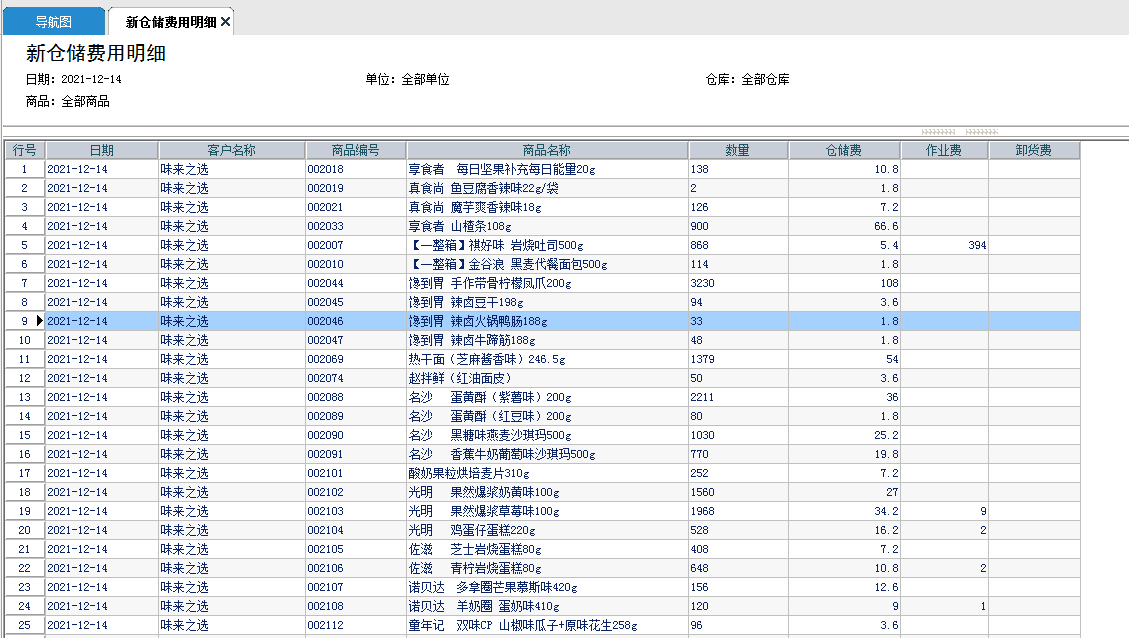
Task: Click the 仓储费 column header
Action: [x=844, y=150]
